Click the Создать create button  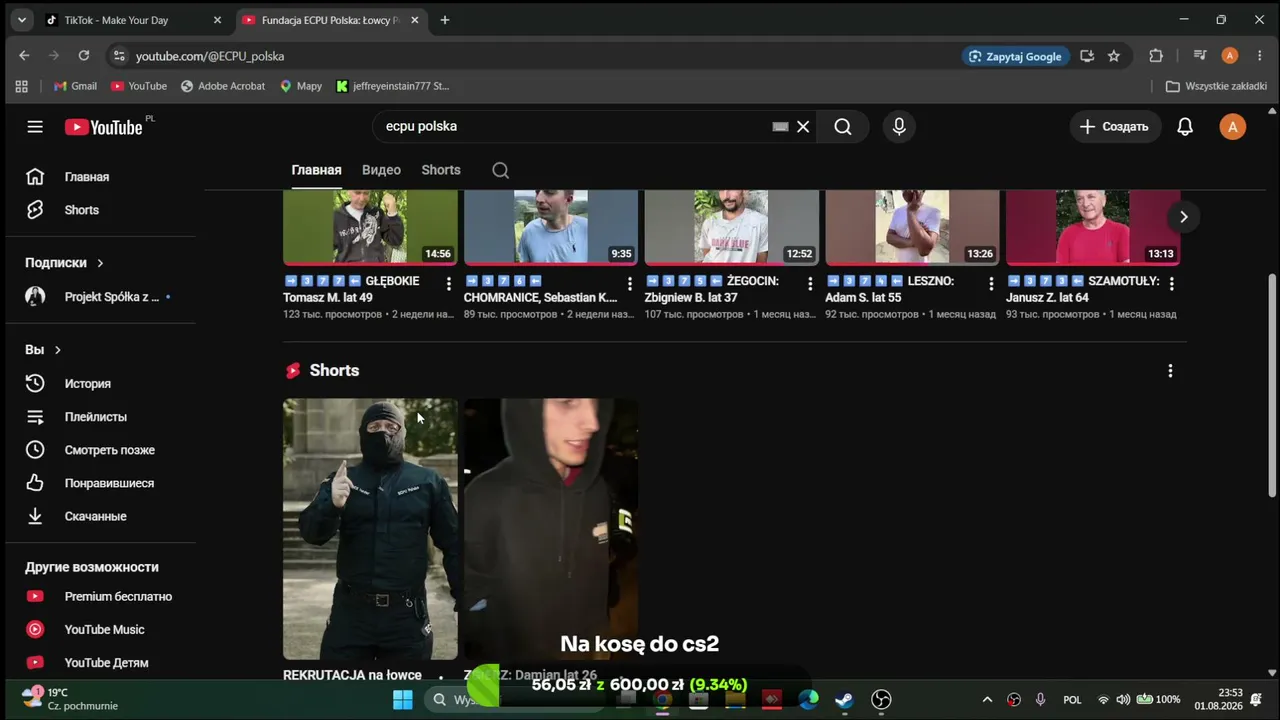coord(1115,127)
